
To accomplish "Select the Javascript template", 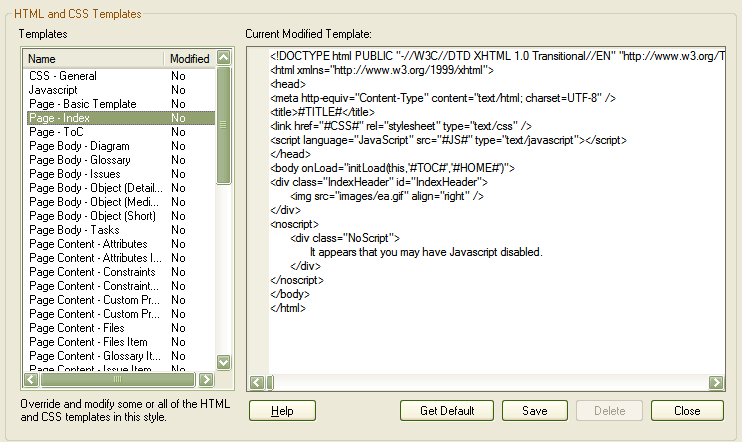I will click(121, 90).
